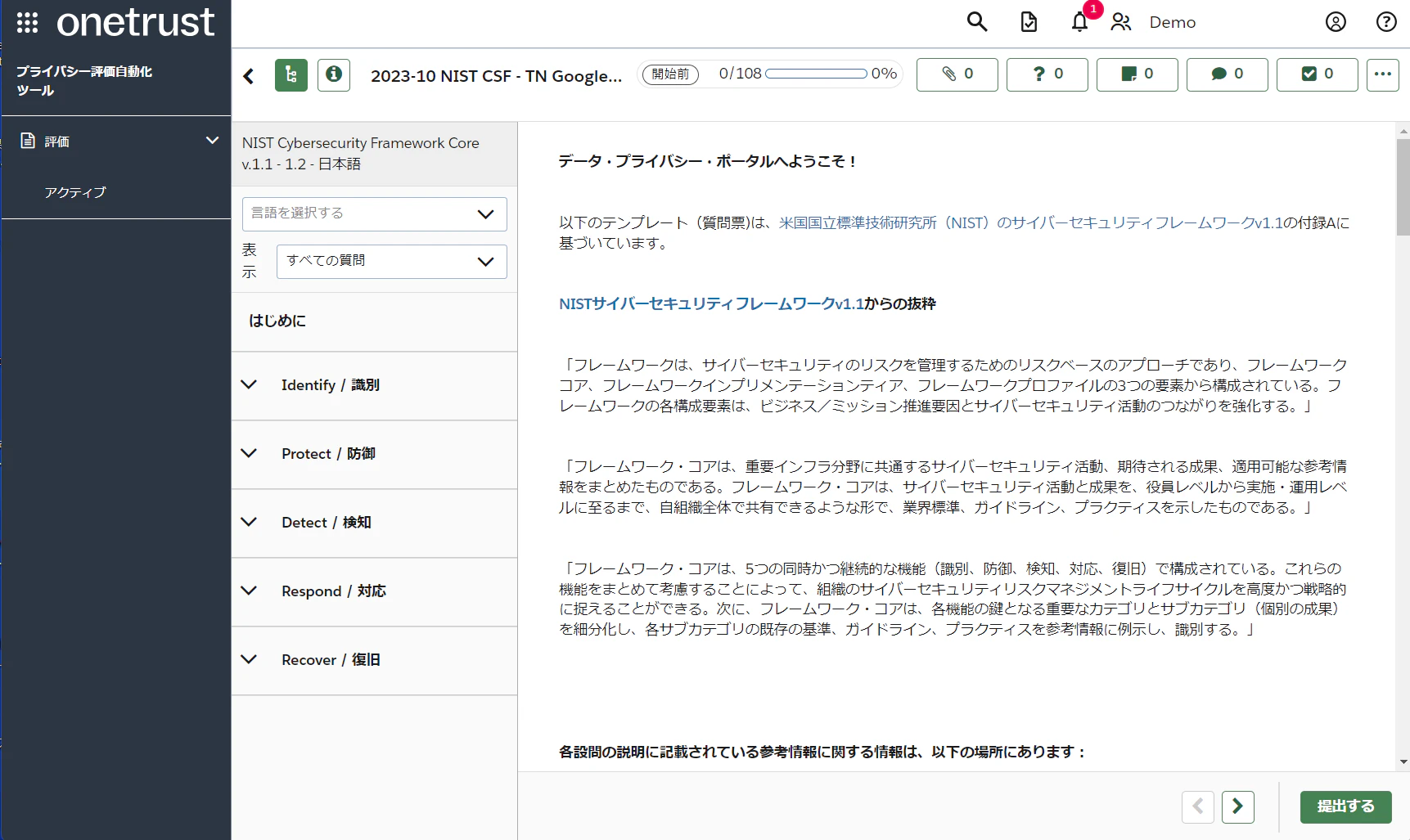Click the search magnifier icon
The image size is (1410, 840).
click(x=977, y=22)
